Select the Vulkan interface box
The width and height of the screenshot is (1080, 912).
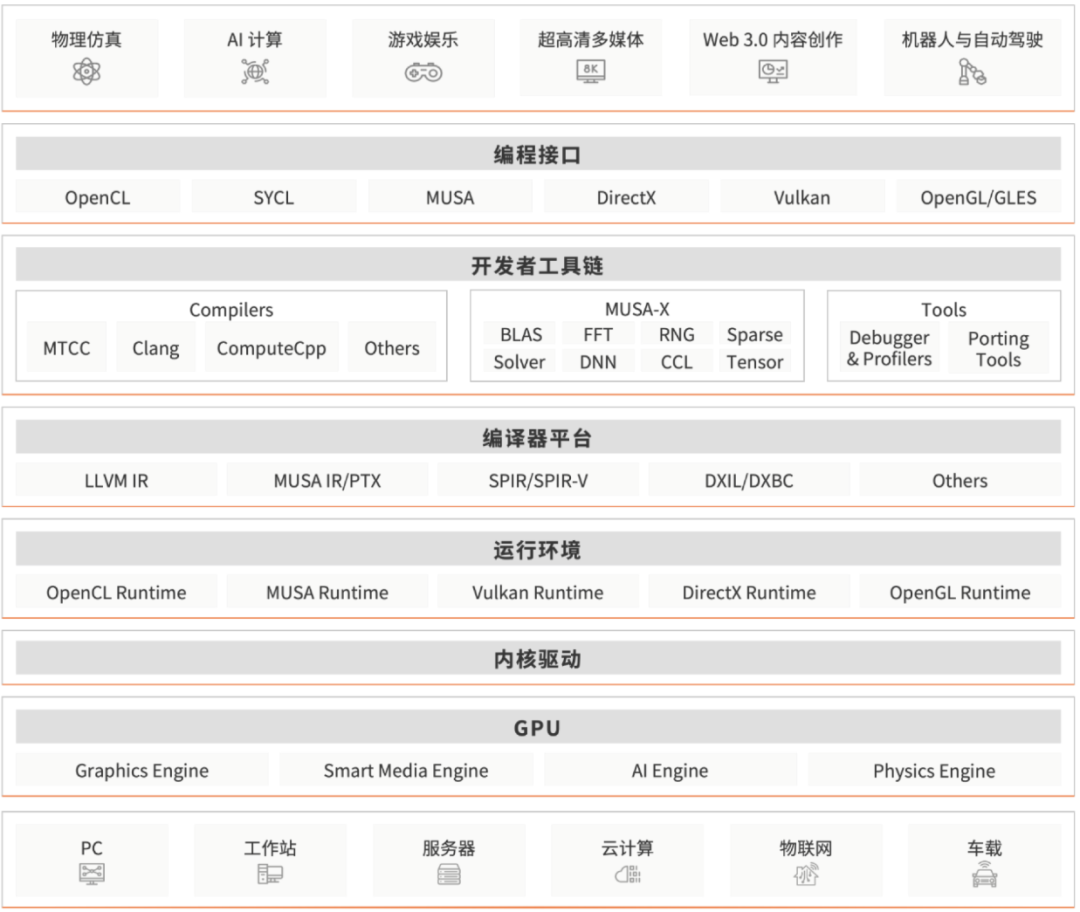pyautogui.click(x=802, y=197)
